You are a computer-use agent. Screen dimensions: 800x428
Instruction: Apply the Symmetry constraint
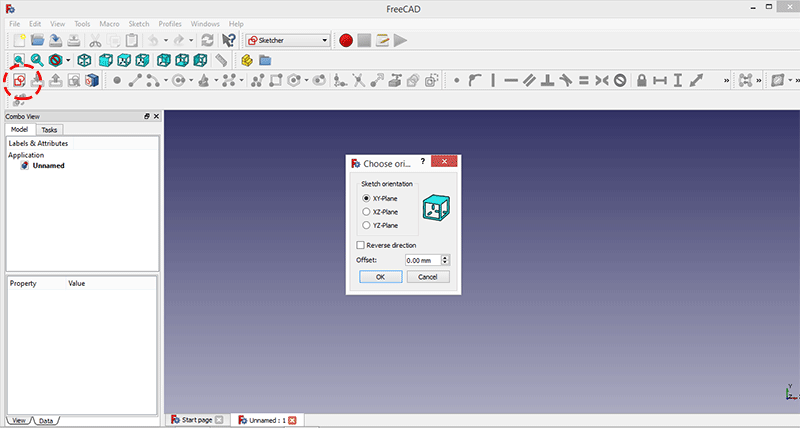(602, 80)
